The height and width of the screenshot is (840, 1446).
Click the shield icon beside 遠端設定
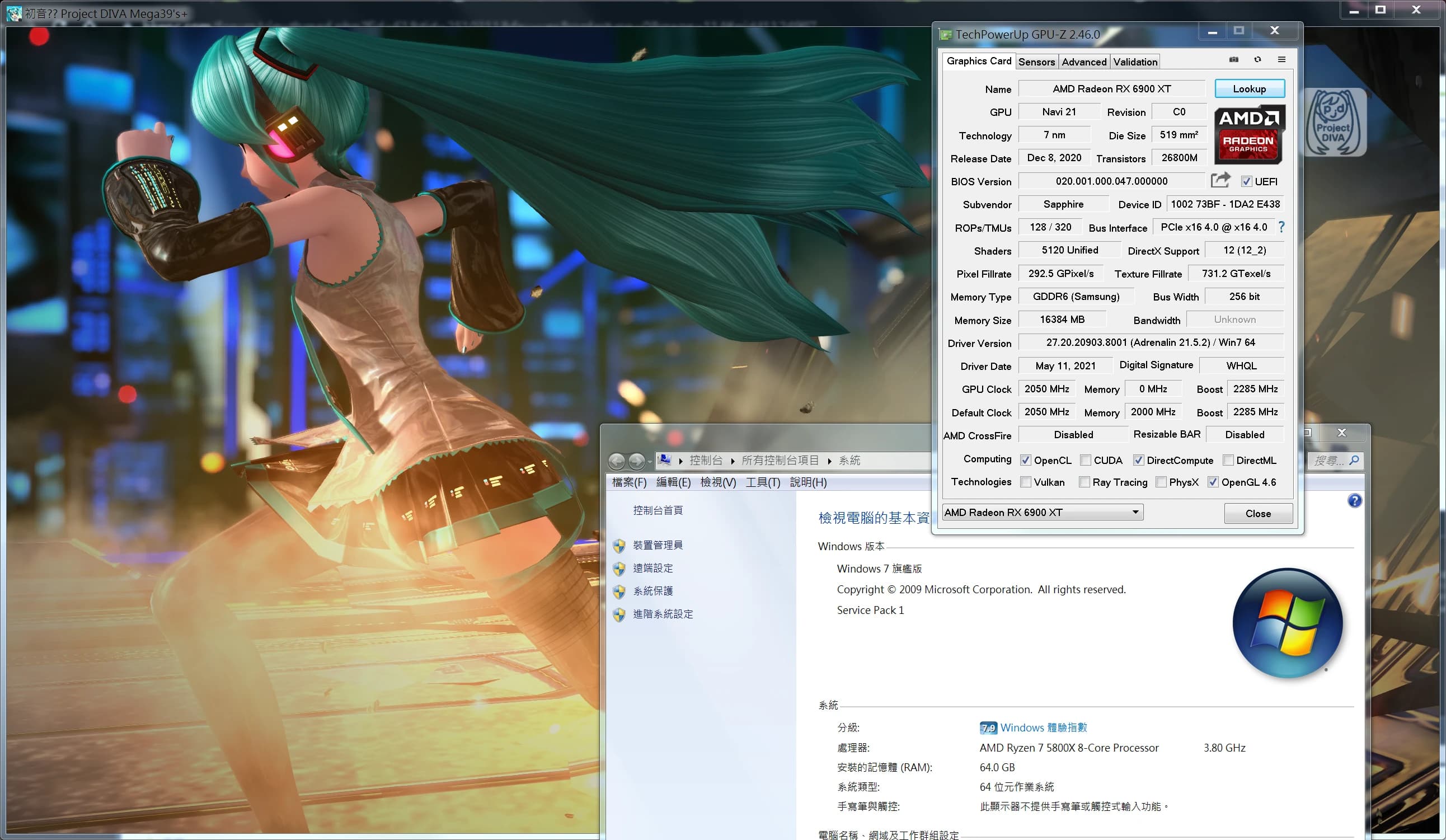point(619,569)
